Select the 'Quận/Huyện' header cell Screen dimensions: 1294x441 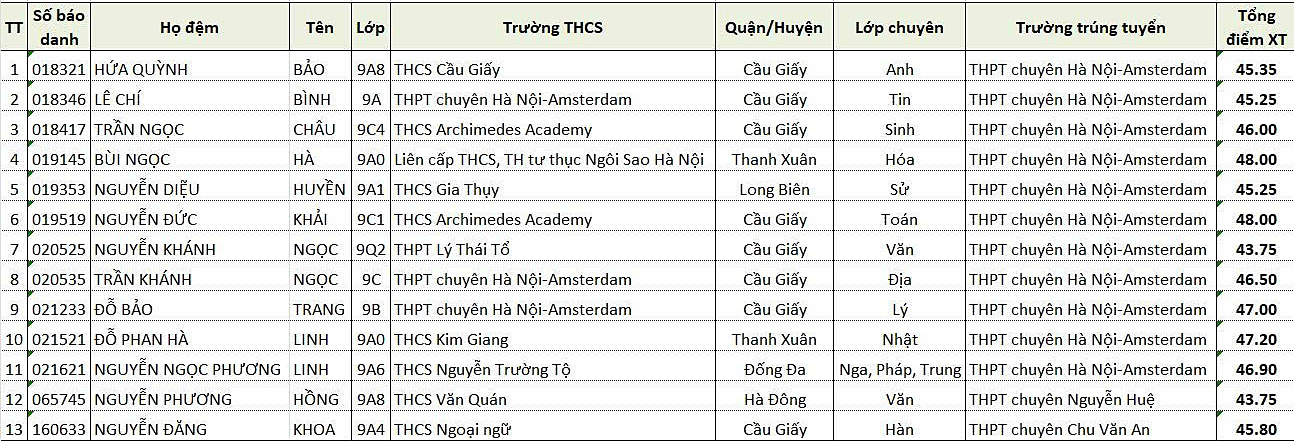tap(775, 27)
